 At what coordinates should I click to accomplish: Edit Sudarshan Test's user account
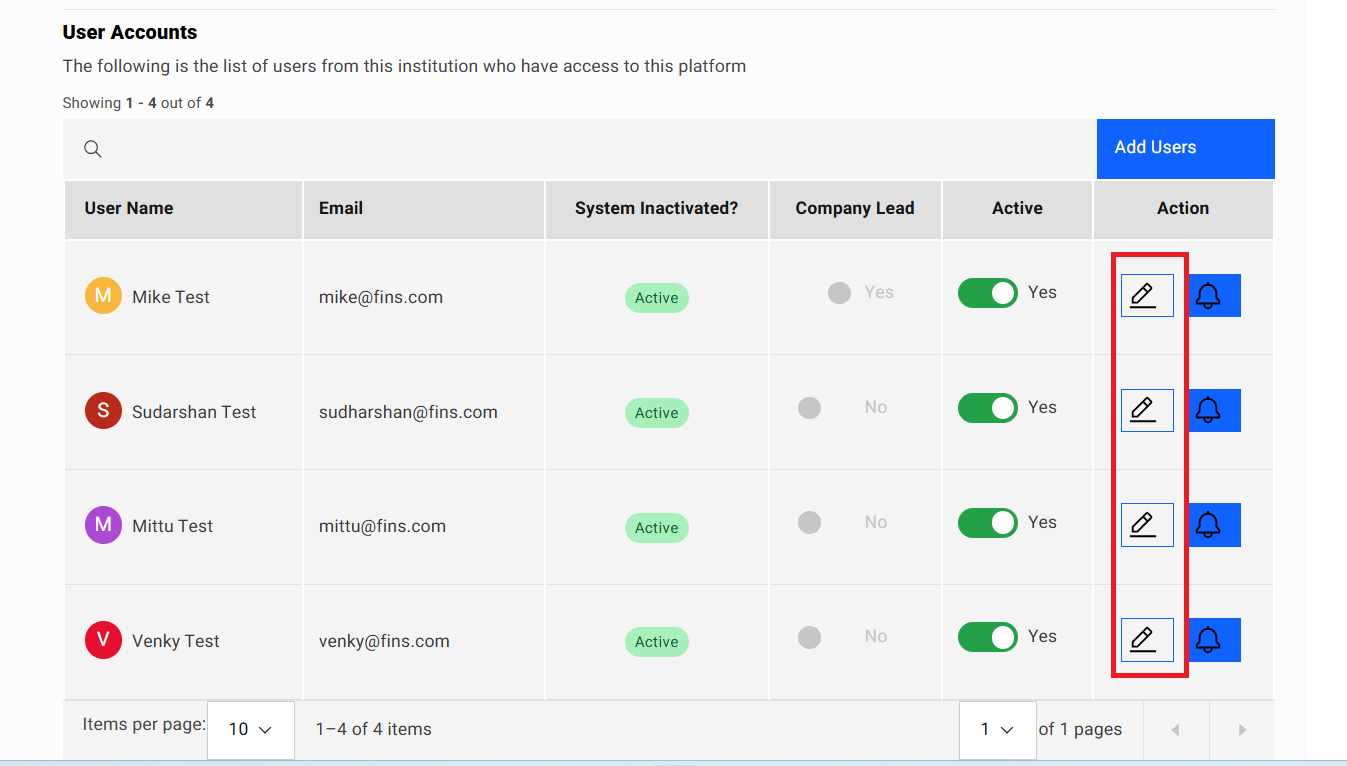click(x=1146, y=410)
